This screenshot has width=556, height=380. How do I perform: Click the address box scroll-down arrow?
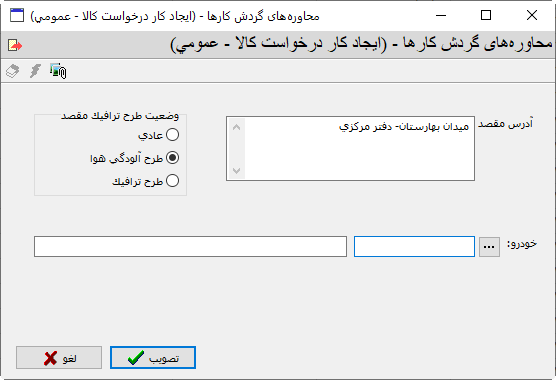pos(237,171)
